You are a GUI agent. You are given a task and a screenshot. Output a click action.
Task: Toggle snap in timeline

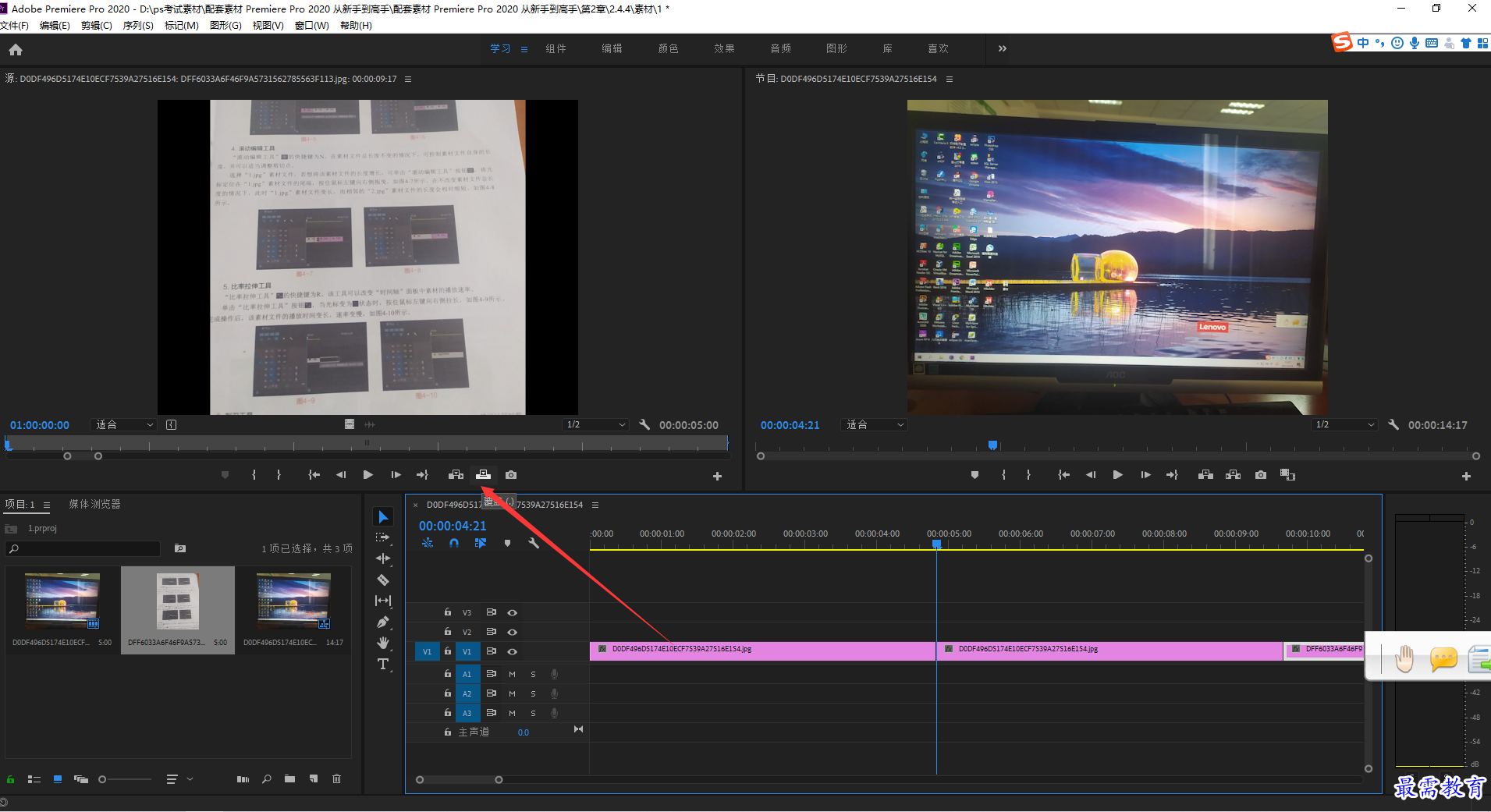click(x=454, y=543)
